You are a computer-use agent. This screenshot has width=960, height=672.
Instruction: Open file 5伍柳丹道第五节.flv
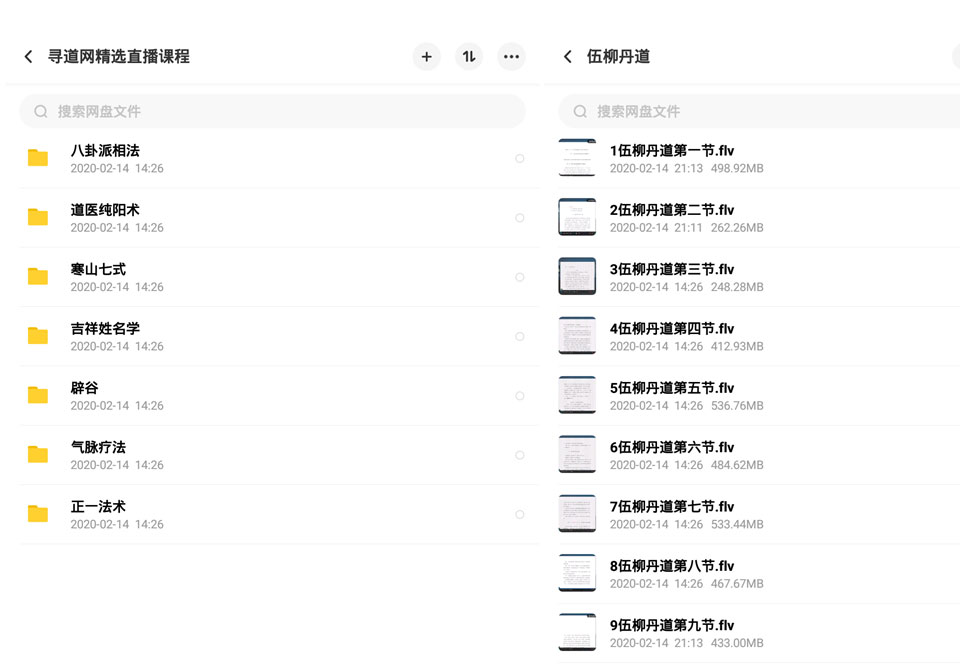(759, 396)
